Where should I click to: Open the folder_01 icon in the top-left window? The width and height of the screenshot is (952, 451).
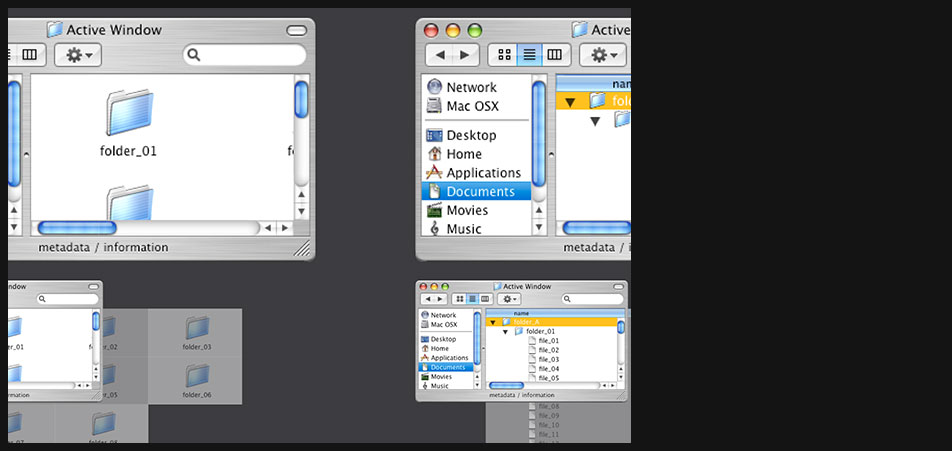[x=129, y=113]
